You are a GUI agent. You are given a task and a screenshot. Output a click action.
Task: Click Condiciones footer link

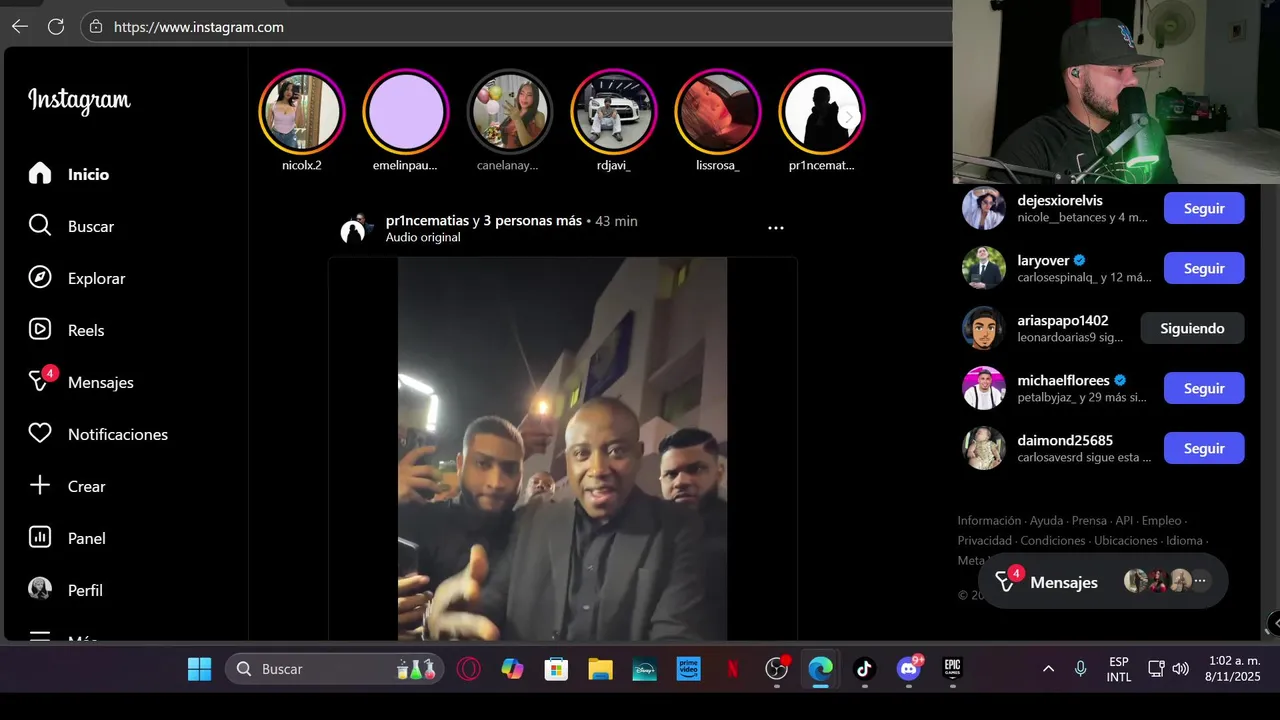(x=1053, y=541)
